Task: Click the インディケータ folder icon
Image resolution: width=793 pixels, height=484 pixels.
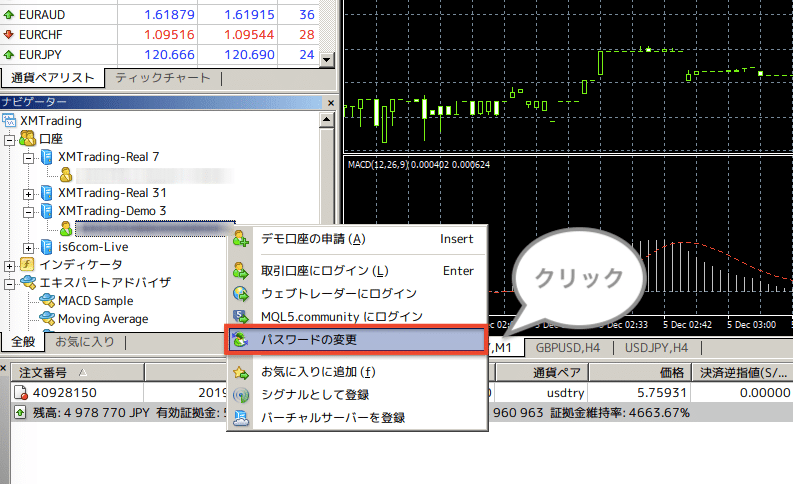Action: coord(27,265)
